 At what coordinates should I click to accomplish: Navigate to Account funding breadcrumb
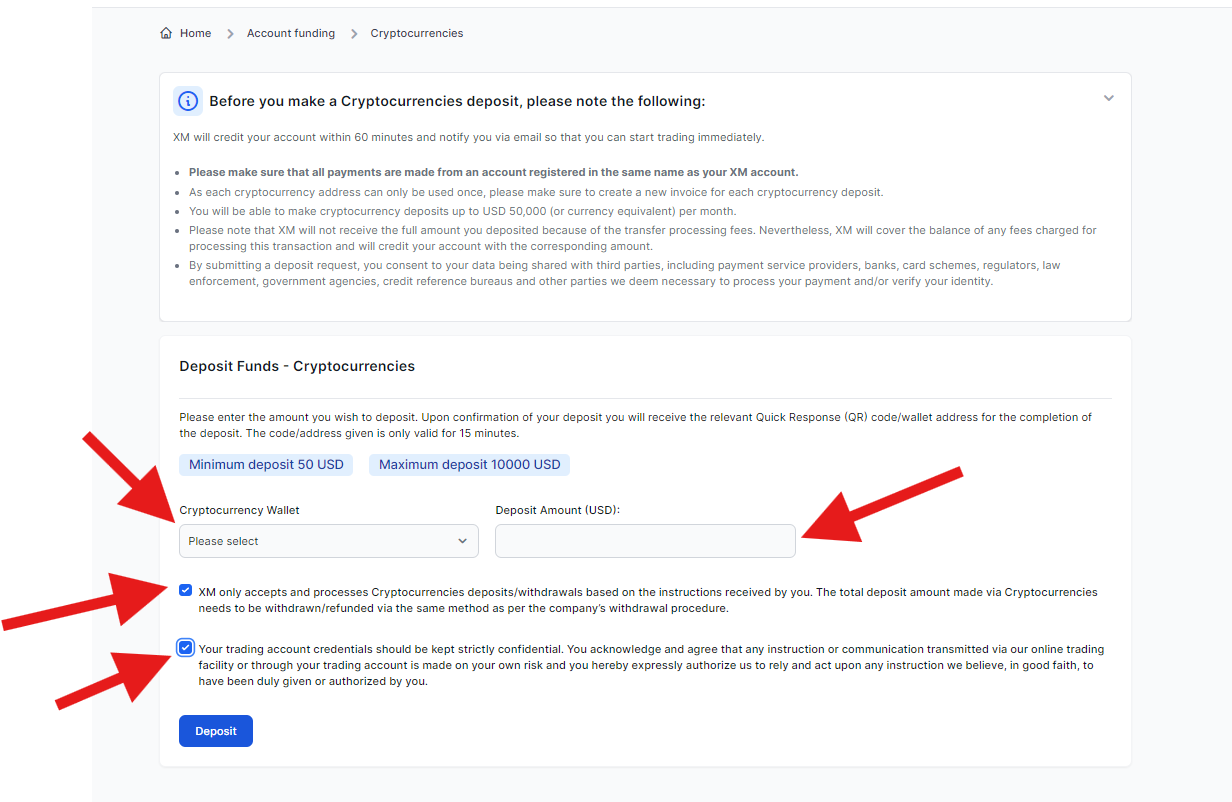pos(291,33)
